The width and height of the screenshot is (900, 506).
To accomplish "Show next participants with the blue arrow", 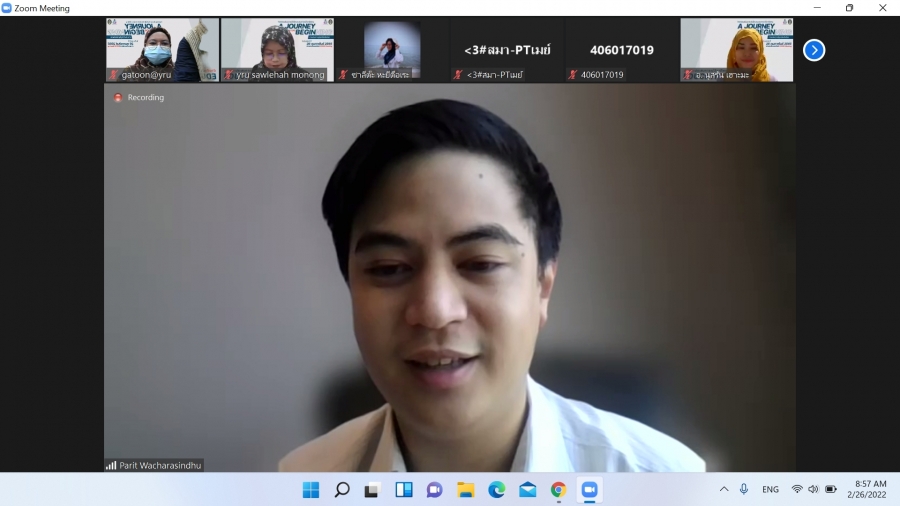I will click(x=814, y=50).
